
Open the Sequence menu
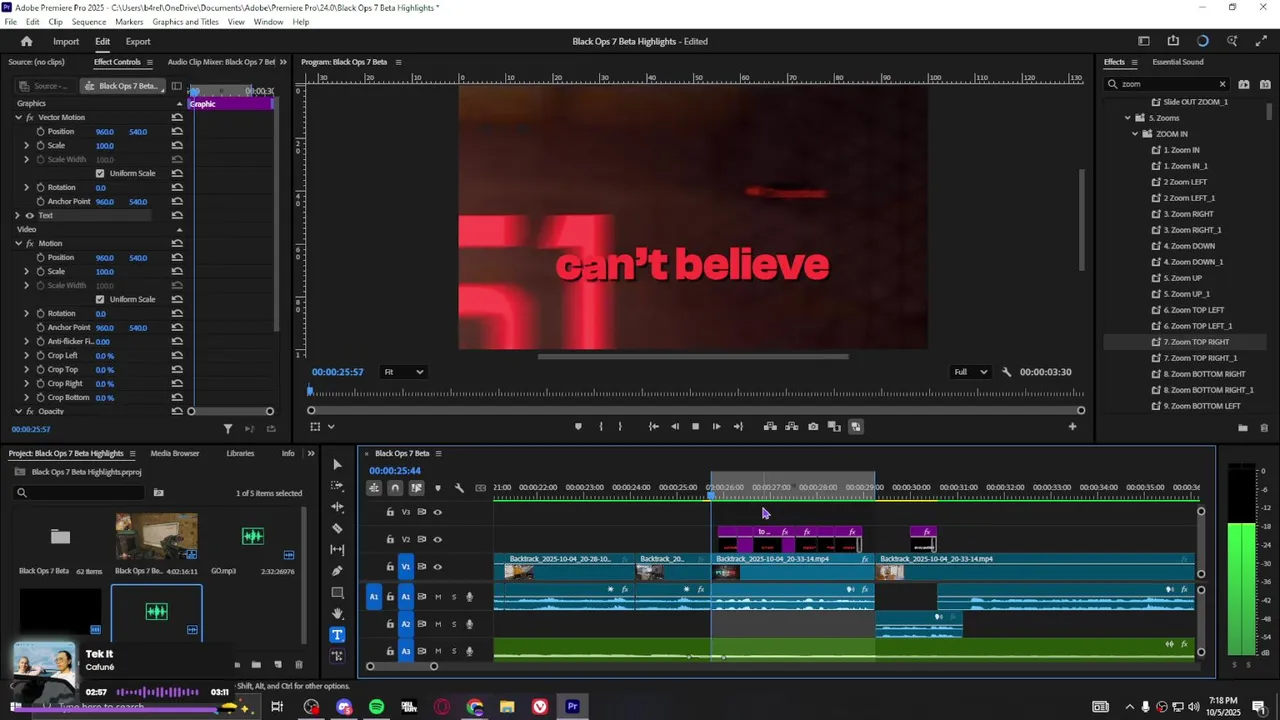[89, 22]
